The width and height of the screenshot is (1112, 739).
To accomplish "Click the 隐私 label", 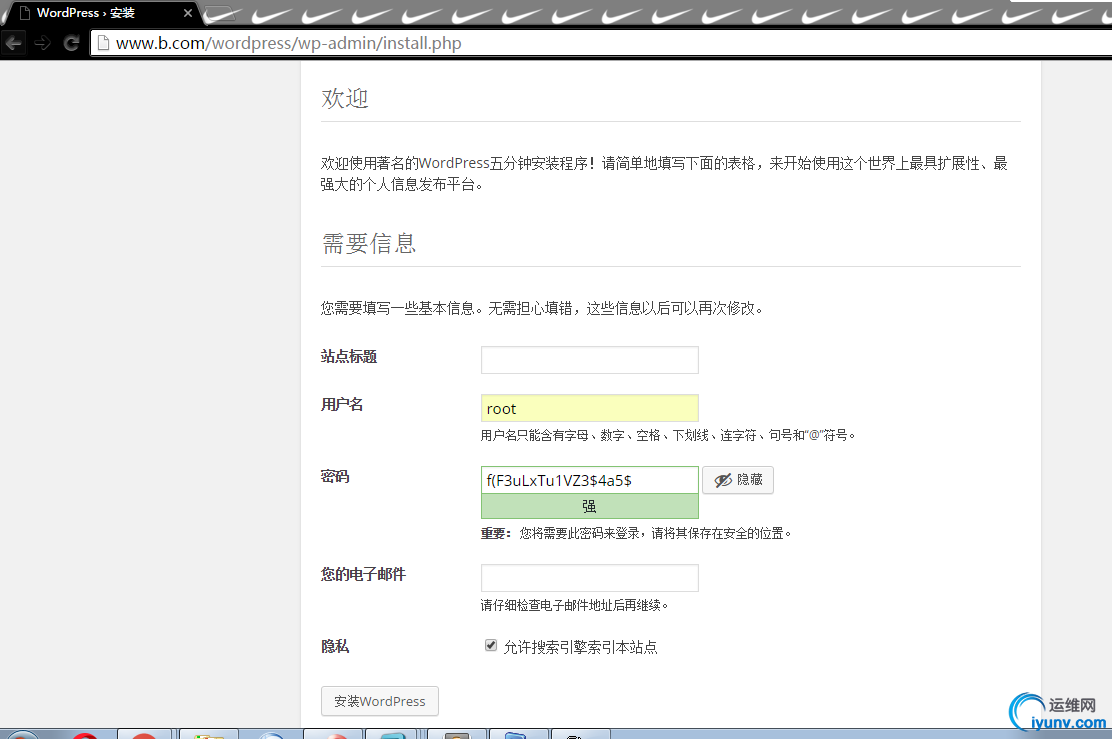I will 335,646.
